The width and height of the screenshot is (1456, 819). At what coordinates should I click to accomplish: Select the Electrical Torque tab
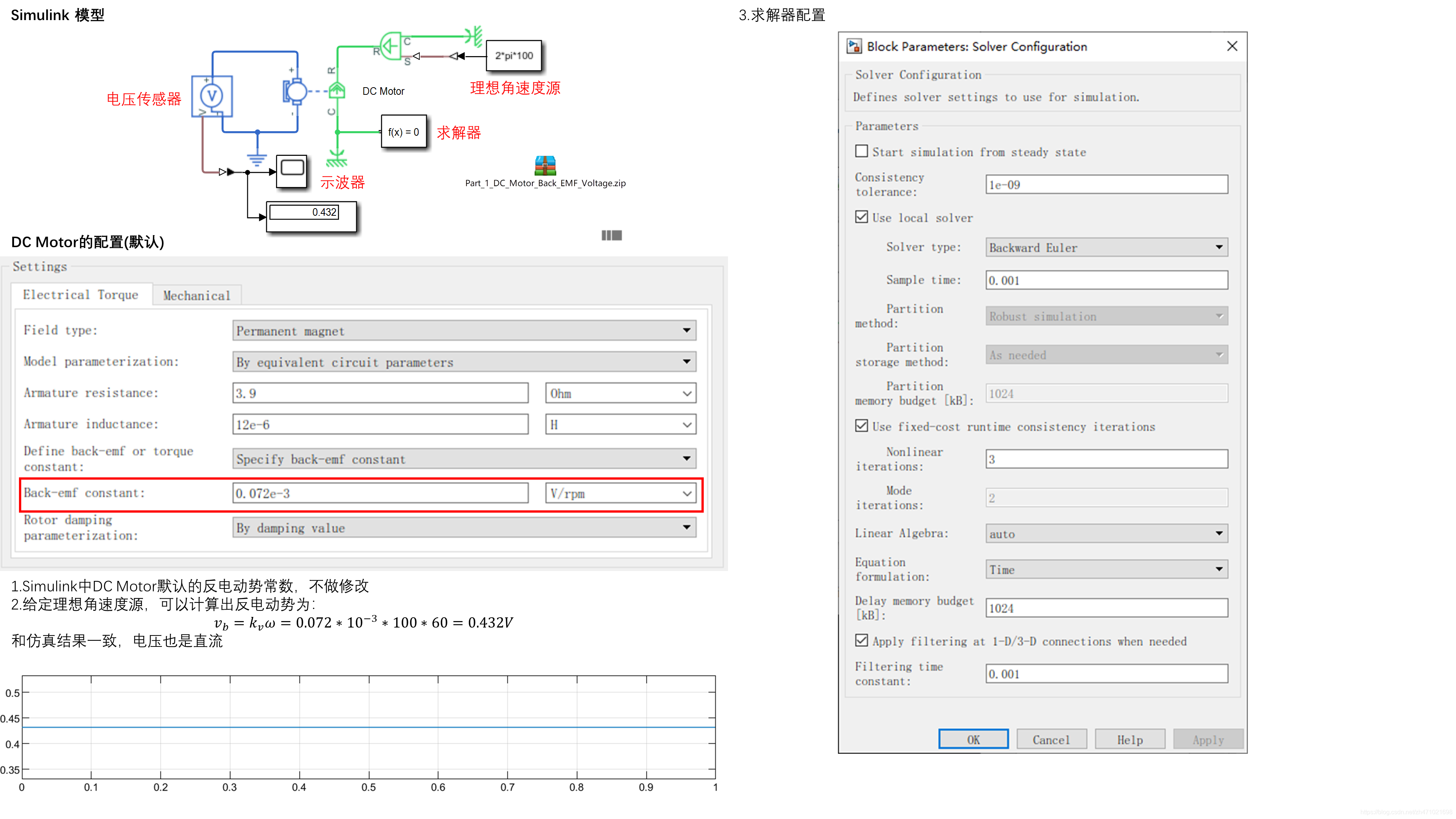point(81,295)
